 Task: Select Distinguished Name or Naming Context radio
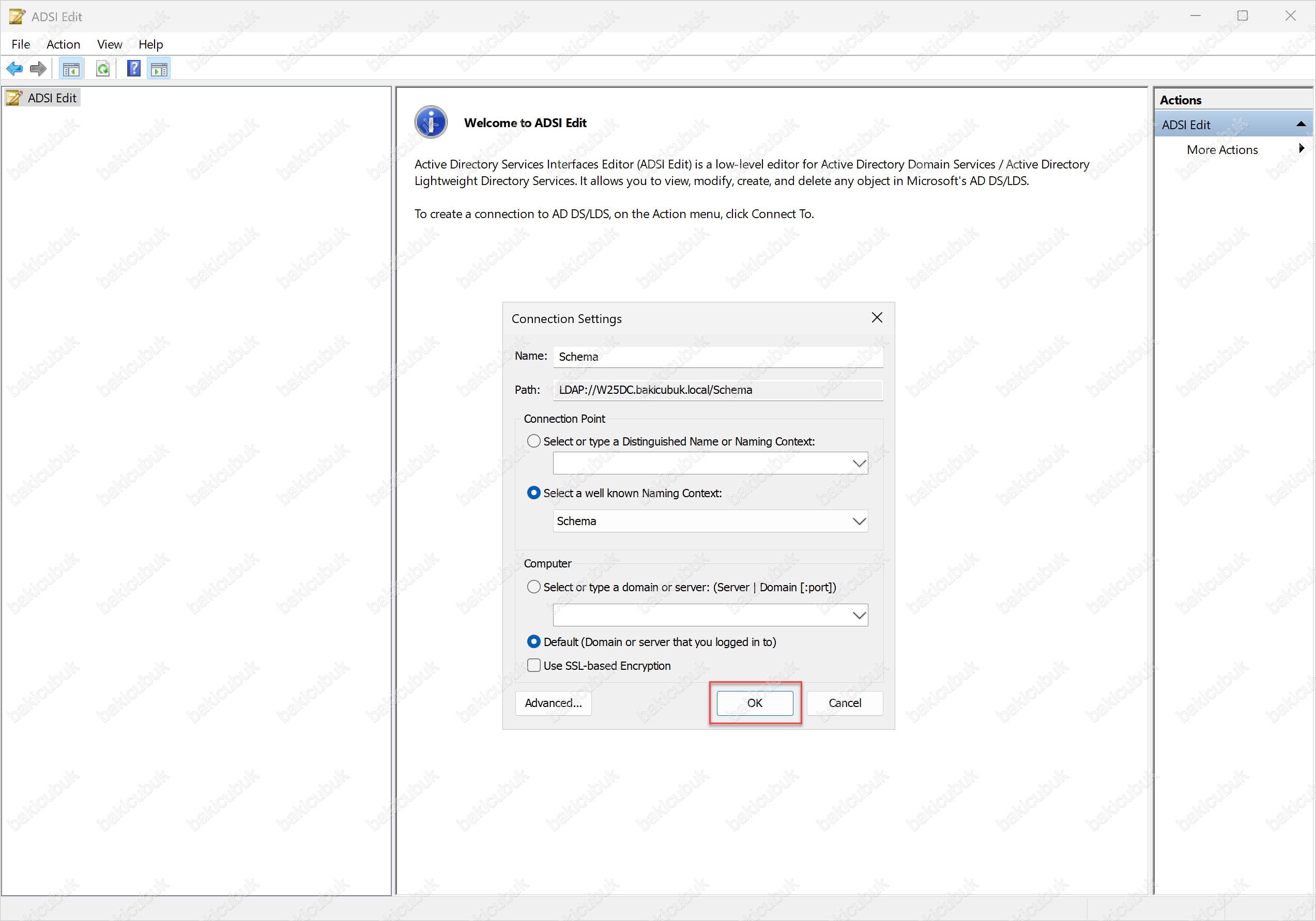point(533,441)
